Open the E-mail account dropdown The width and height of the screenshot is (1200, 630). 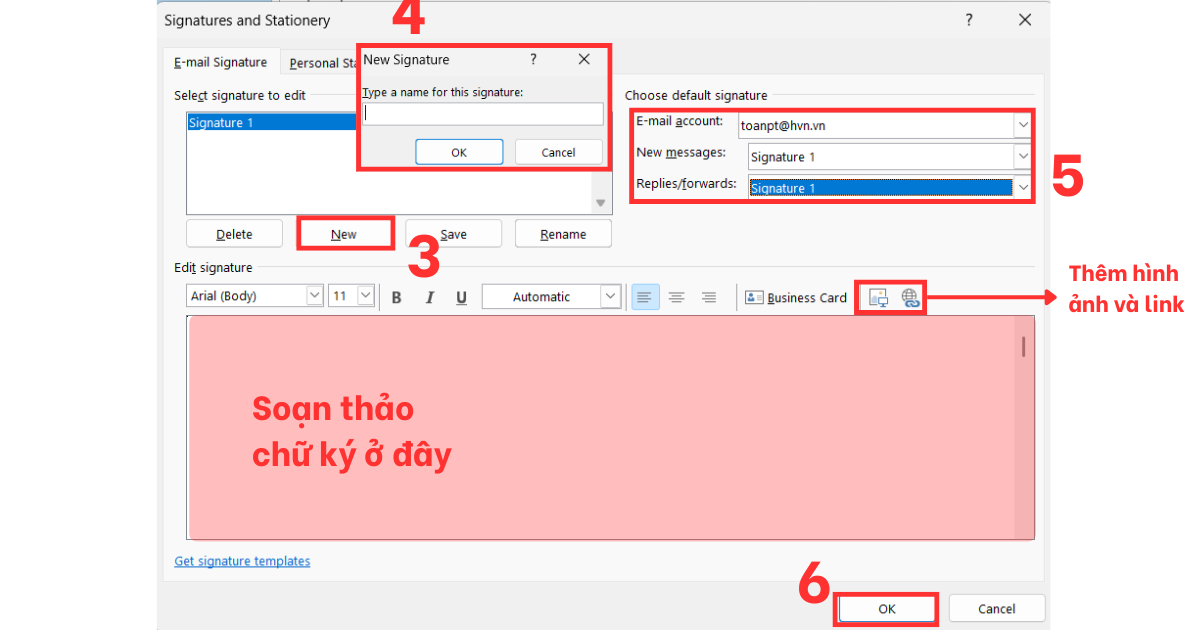(1022, 124)
